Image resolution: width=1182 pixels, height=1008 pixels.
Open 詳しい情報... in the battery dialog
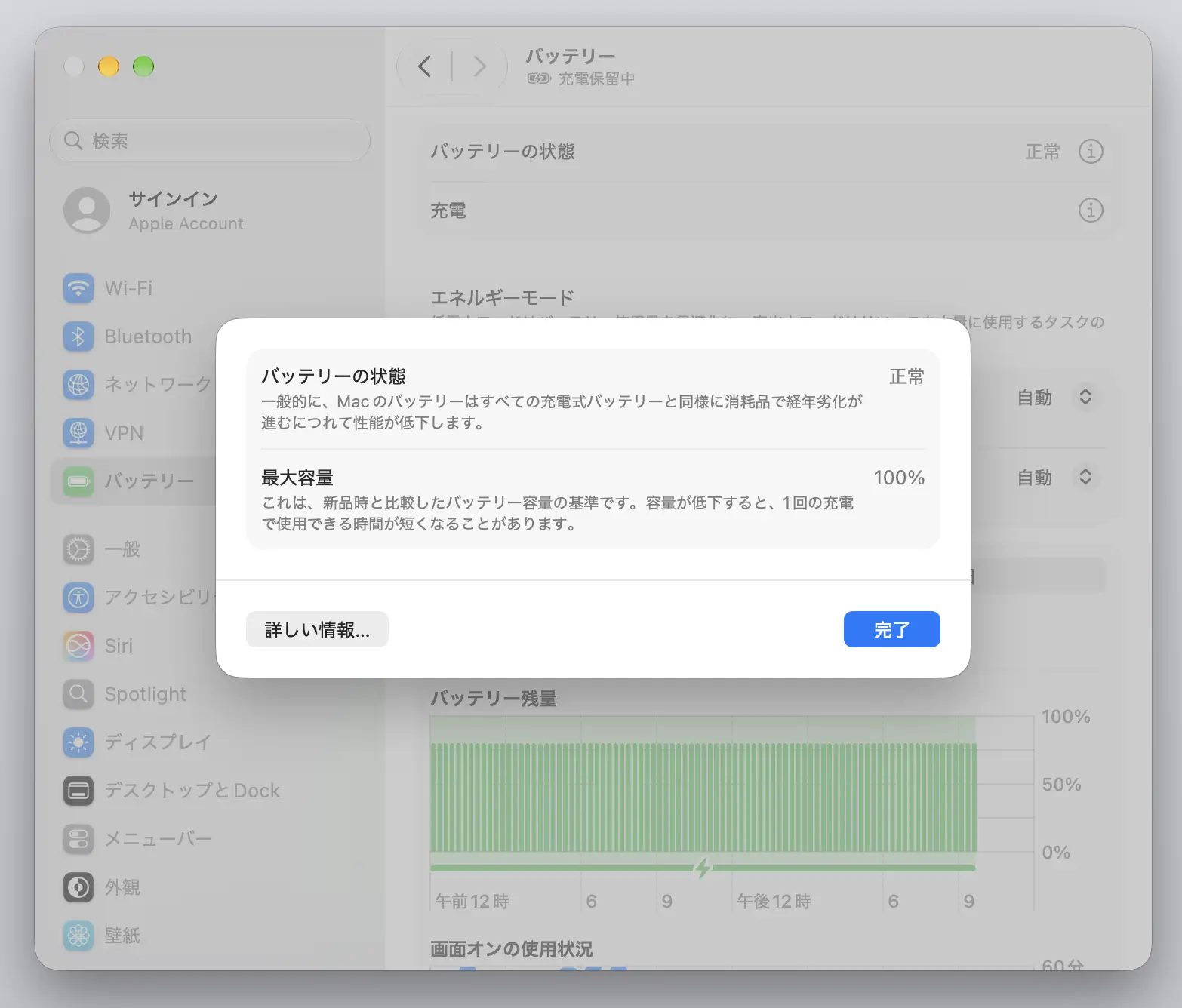click(317, 629)
